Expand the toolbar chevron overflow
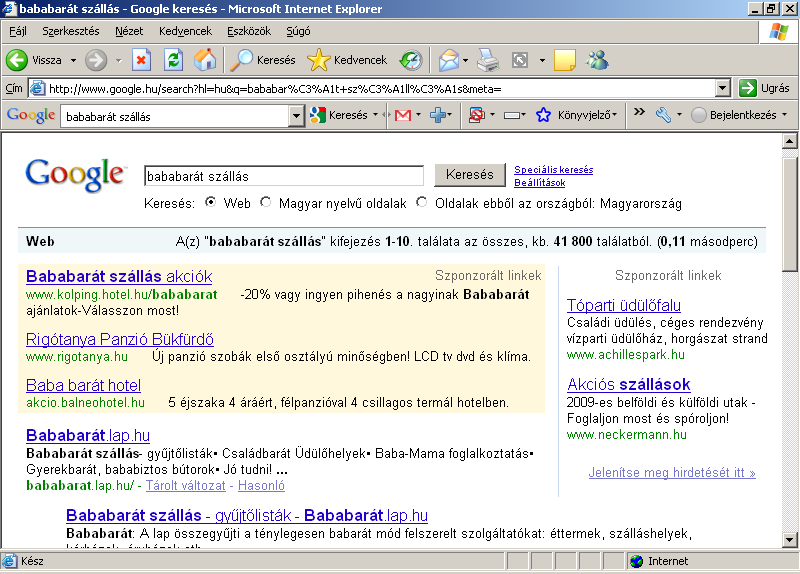 (639, 112)
